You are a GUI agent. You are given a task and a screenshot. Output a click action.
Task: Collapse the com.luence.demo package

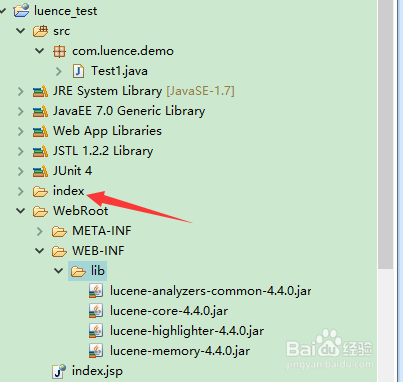(40, 51)
